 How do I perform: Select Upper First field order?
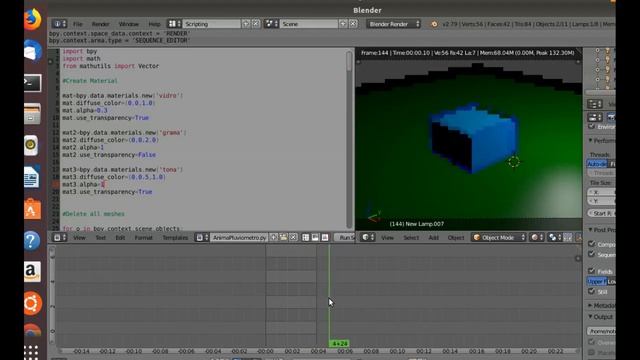click(596, 282)
